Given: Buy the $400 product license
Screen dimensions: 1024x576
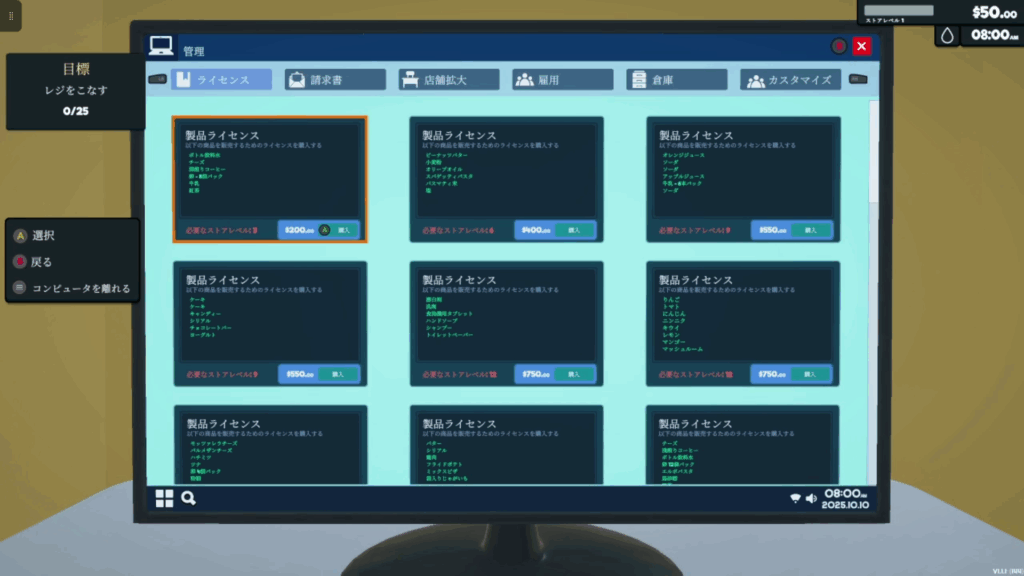Looking at the screenshot, I should (x=574, y=230).
